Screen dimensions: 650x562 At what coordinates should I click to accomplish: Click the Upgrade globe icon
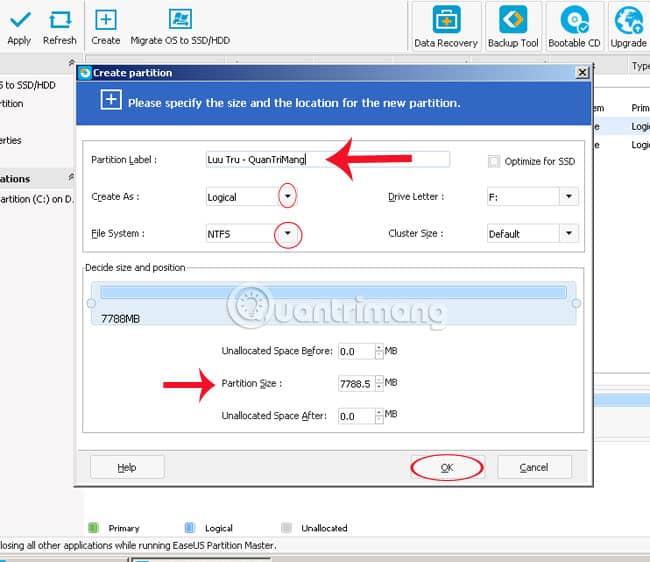point(629,19)
